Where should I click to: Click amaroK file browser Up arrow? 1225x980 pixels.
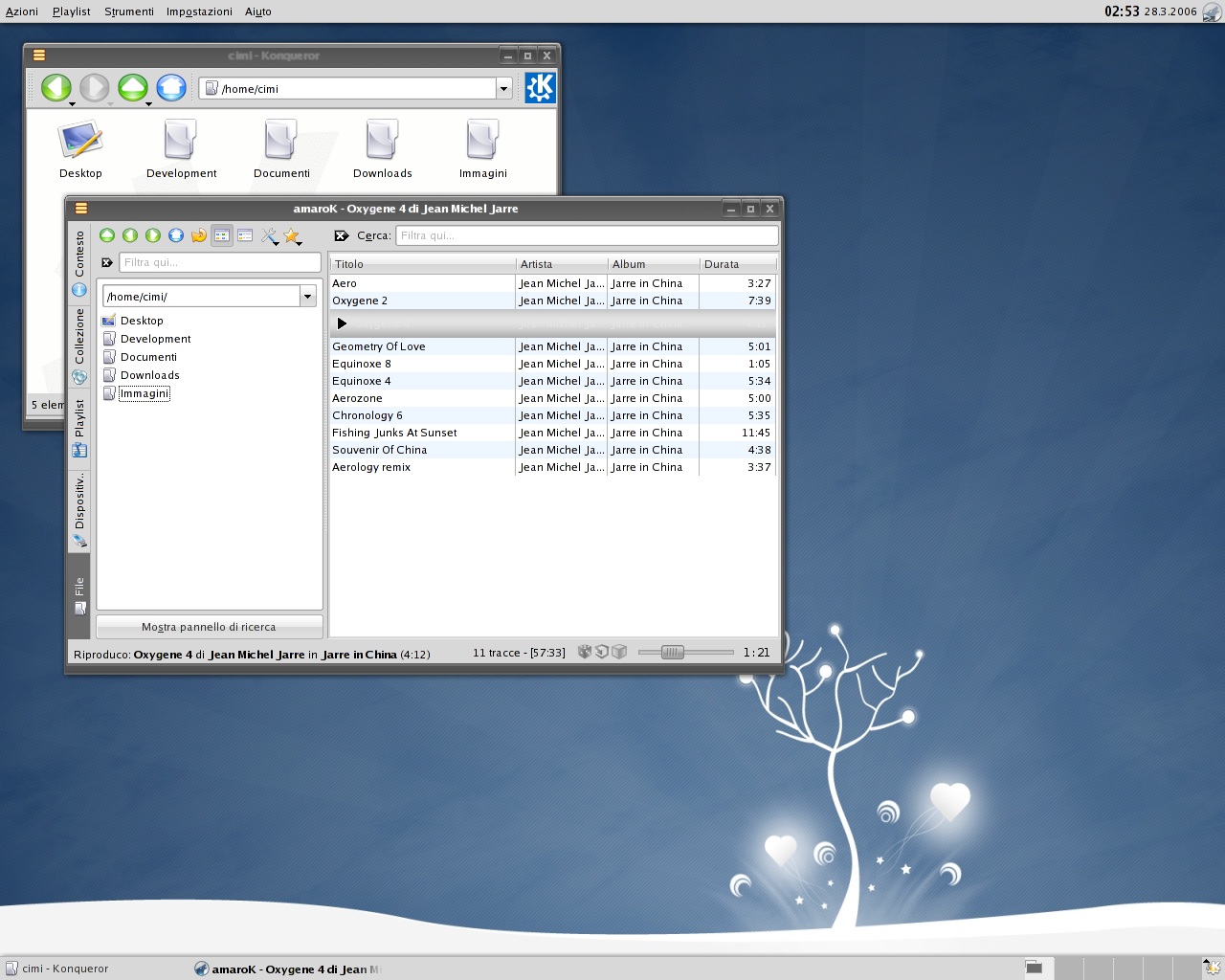[107, 235]
